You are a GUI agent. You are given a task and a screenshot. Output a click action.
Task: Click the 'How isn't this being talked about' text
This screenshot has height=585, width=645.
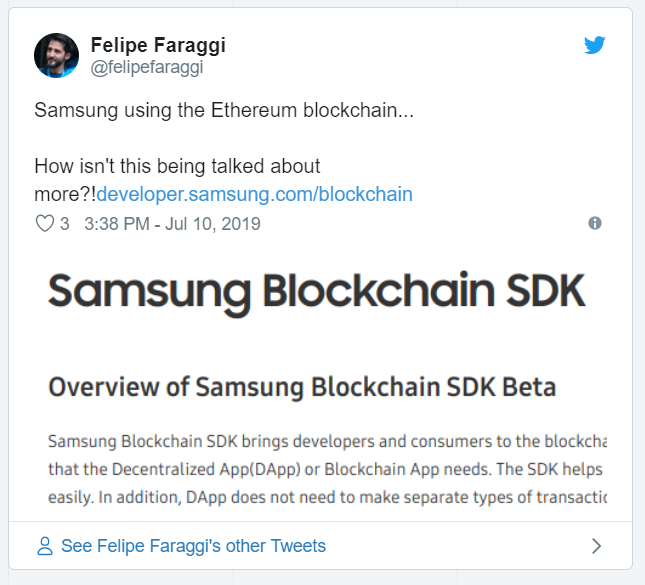(x=177, y=166)
